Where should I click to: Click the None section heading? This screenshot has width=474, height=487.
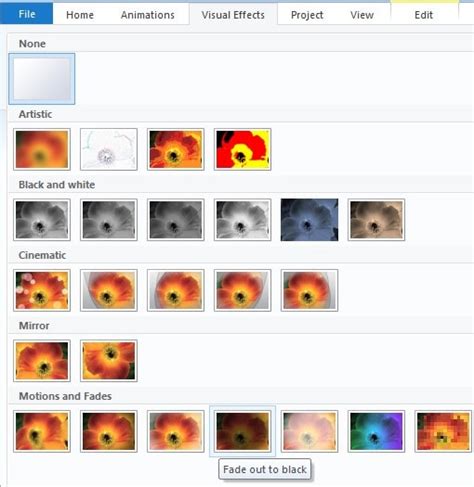click(x=32, y=44)
